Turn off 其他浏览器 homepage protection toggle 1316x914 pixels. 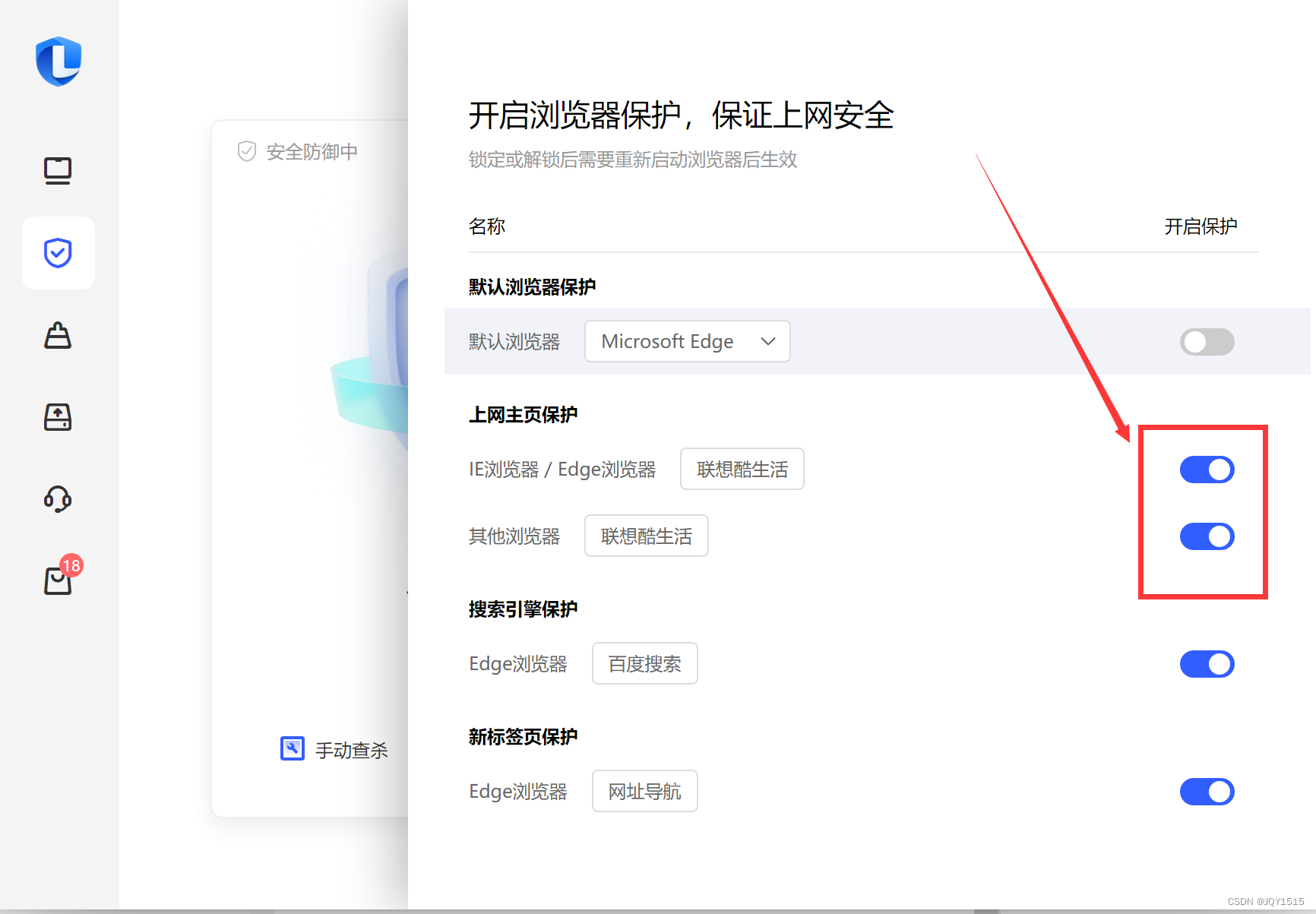[1207, 536]
